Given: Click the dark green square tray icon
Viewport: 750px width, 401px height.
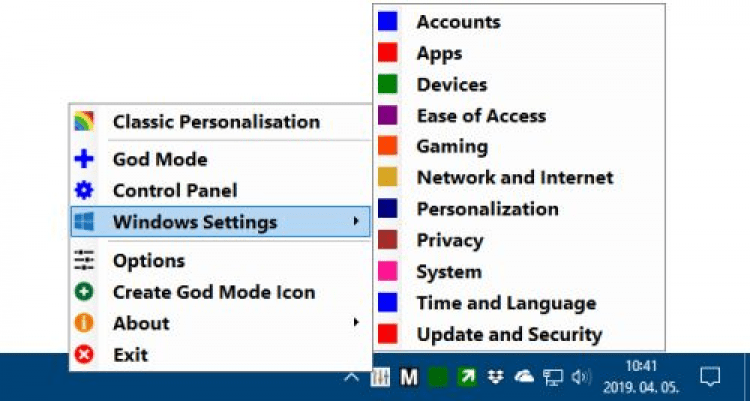Looking at the screenshot, I should pos(438,378).
